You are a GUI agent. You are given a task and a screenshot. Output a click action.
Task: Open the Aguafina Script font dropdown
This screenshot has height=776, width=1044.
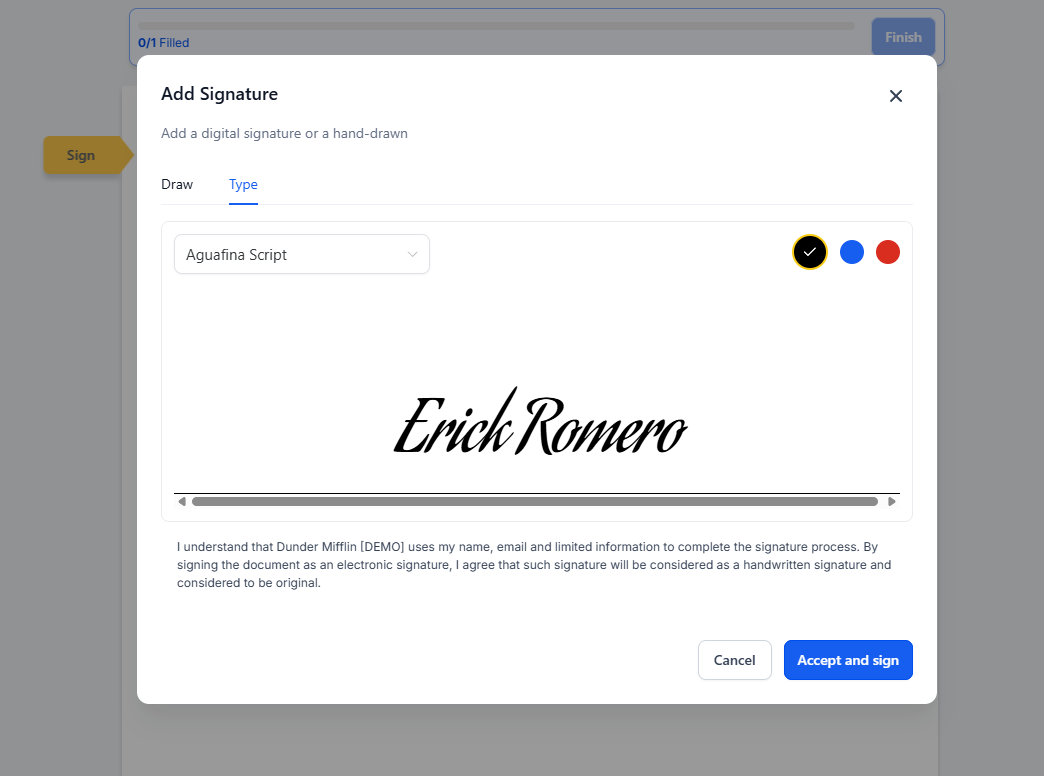[x=302, y=254]
